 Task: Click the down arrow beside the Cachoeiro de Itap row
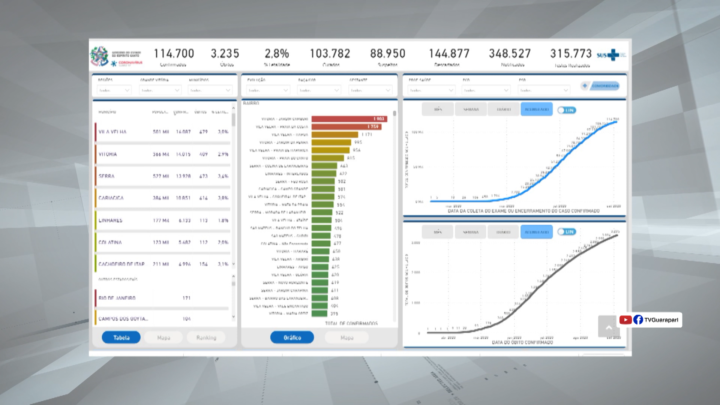(x=233, y=264)
